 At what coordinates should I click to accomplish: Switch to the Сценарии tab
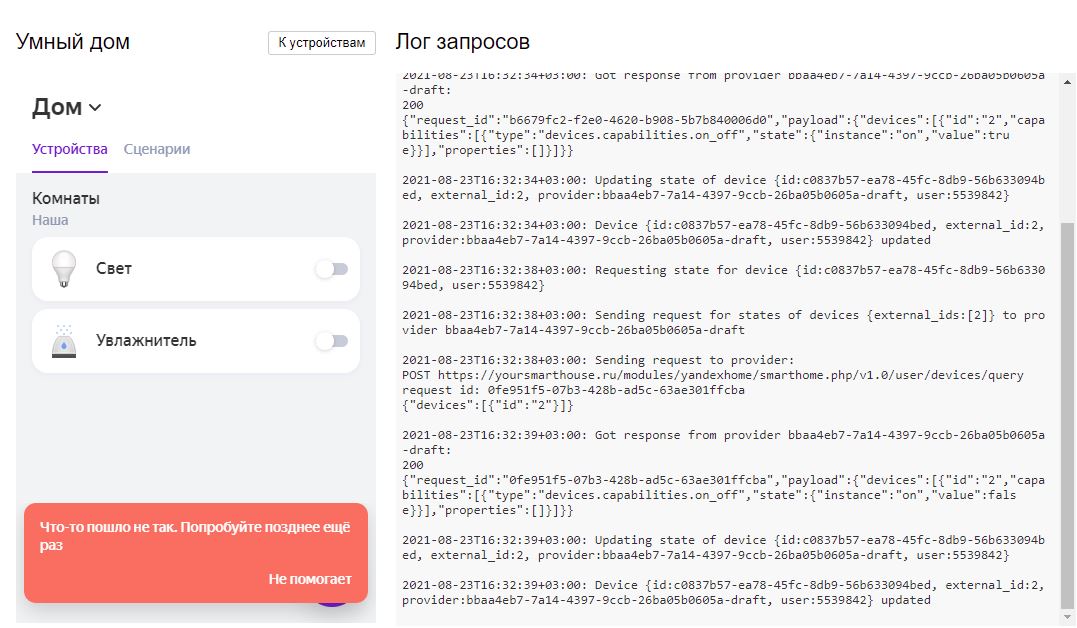coord(157,149)
